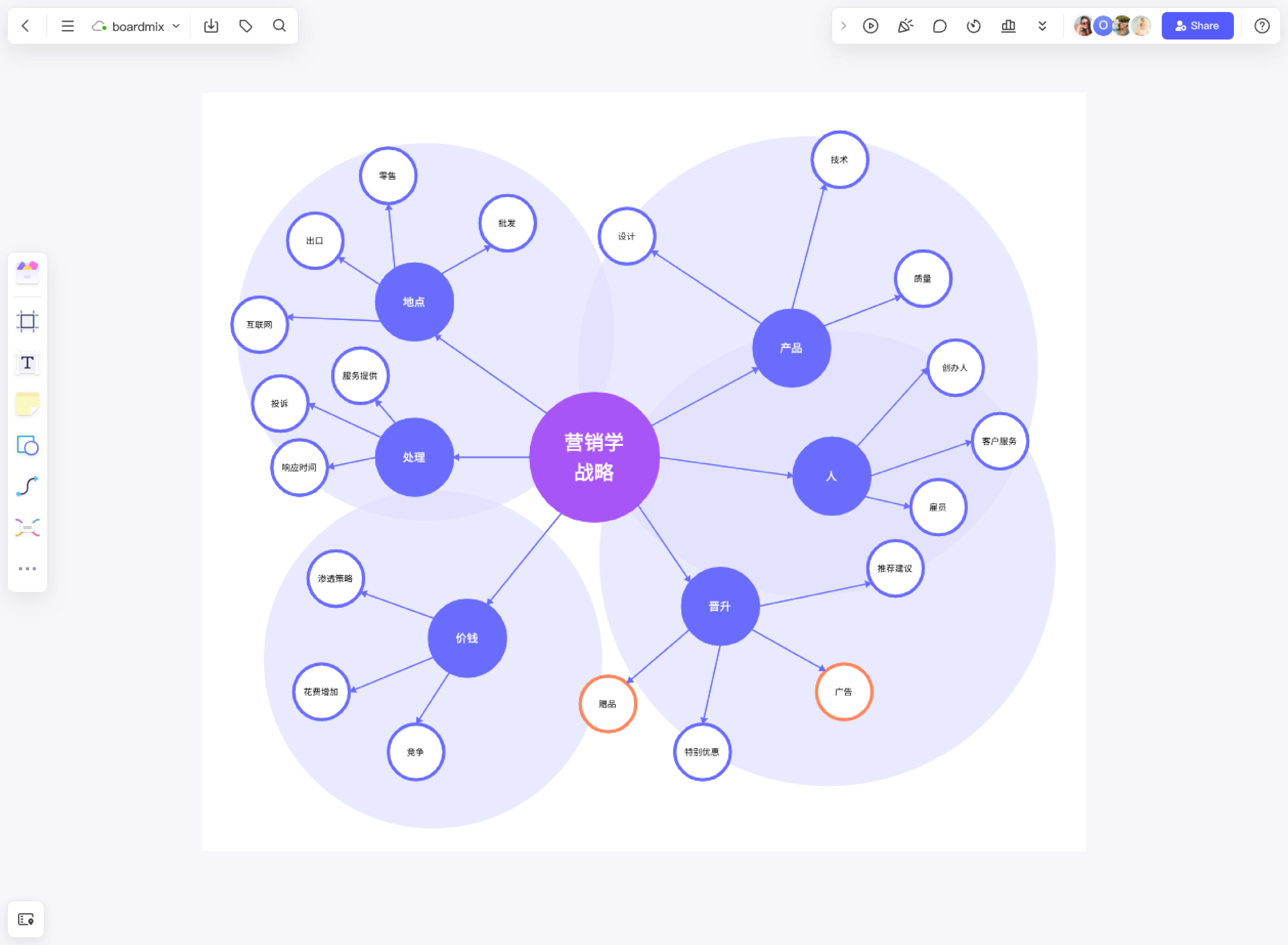Click the 出口 circle
The width and height of the screenshot is (1288, 945).
pos(315,241)
